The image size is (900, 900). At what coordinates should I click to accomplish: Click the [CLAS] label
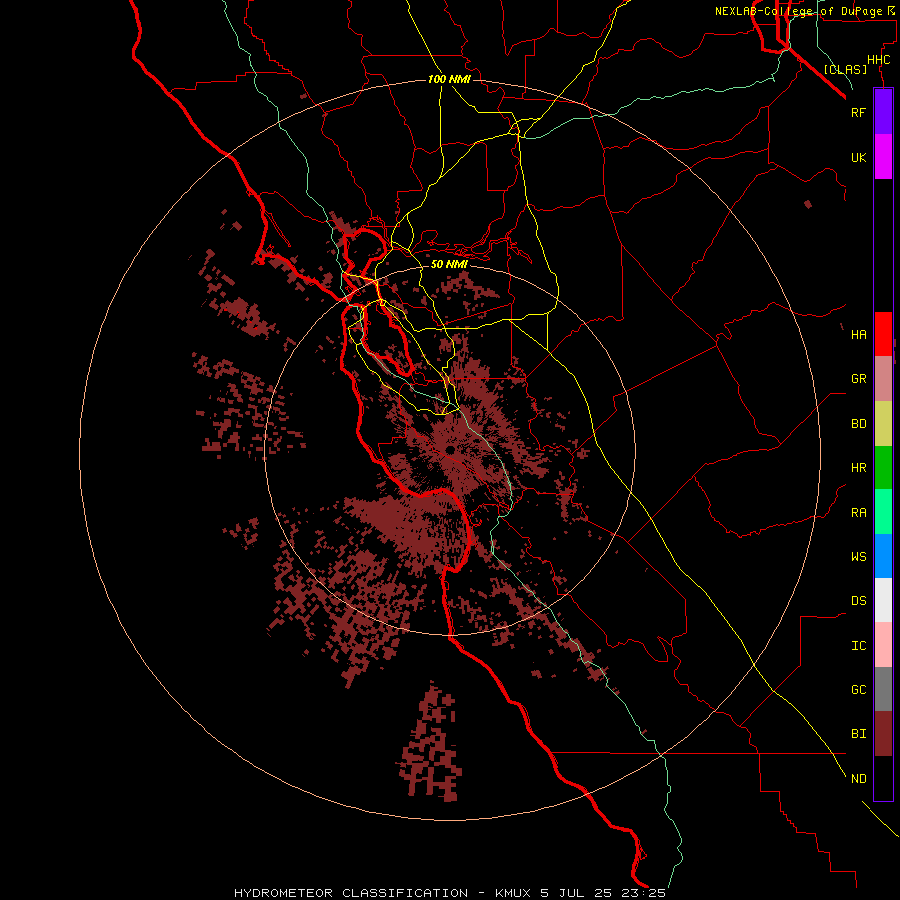tap(845, 69)
